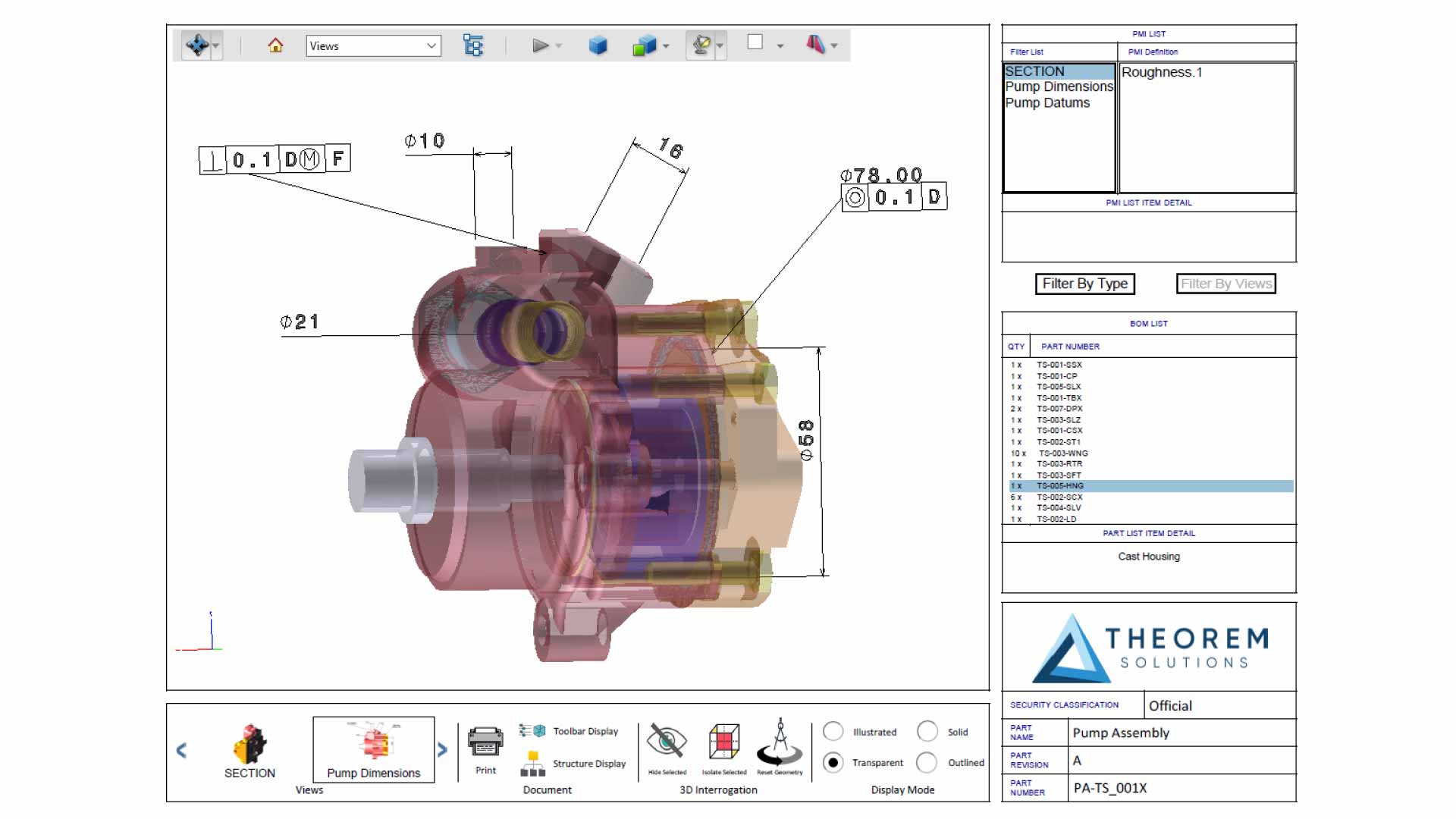Viewport: 1456px width, 819px height.
Task: Click the Filter By Views button
Action: tap(1225, 284)
